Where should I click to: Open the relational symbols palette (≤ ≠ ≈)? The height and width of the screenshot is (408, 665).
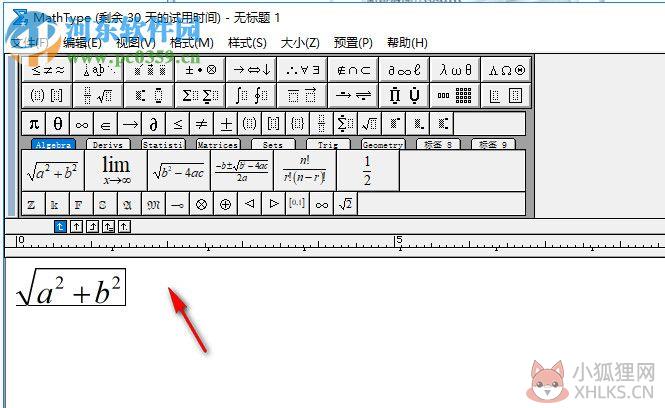pos(47,70)
